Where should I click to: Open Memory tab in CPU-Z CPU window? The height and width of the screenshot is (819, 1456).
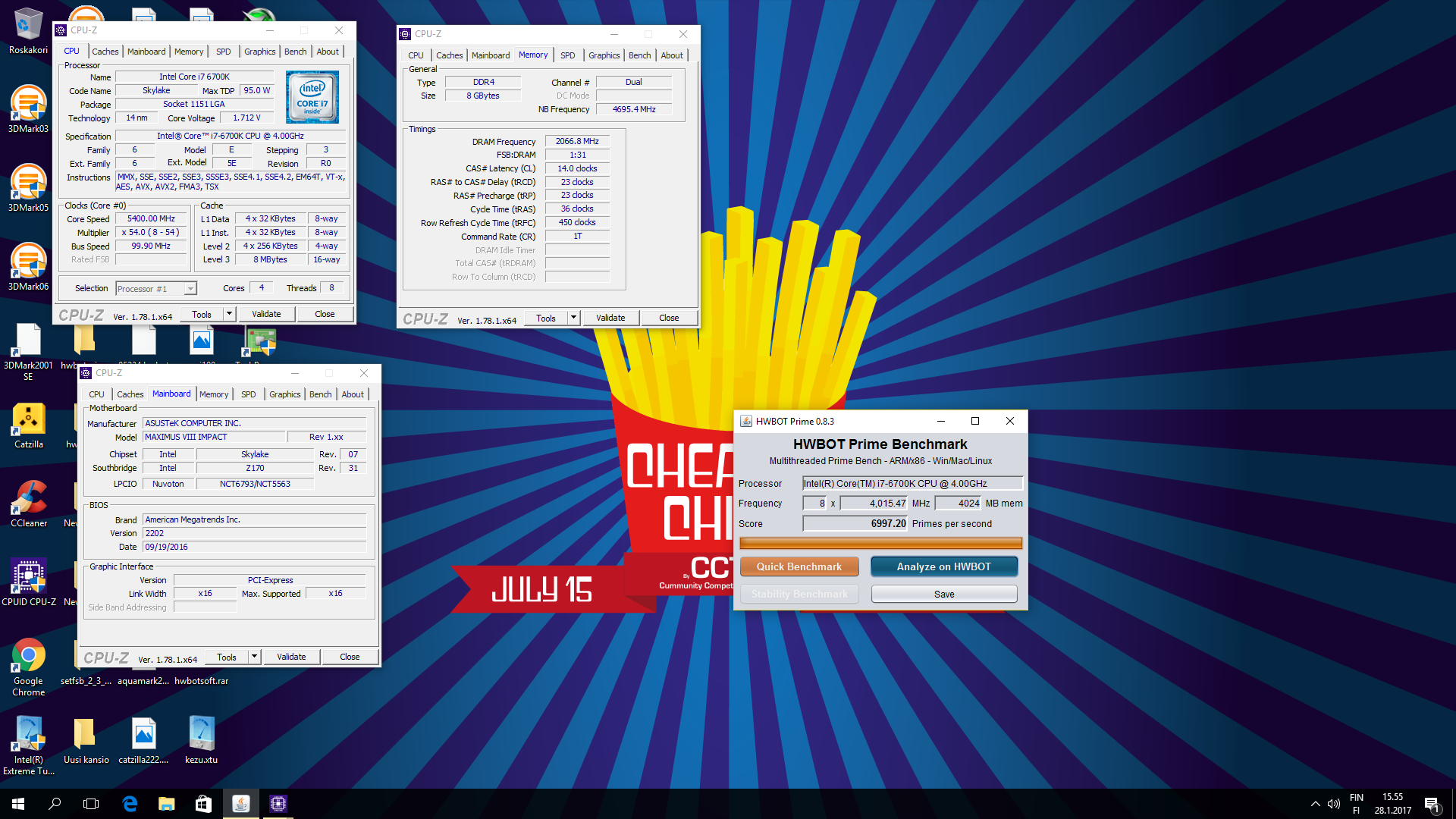pyautogui.click(x=189, y=52)
